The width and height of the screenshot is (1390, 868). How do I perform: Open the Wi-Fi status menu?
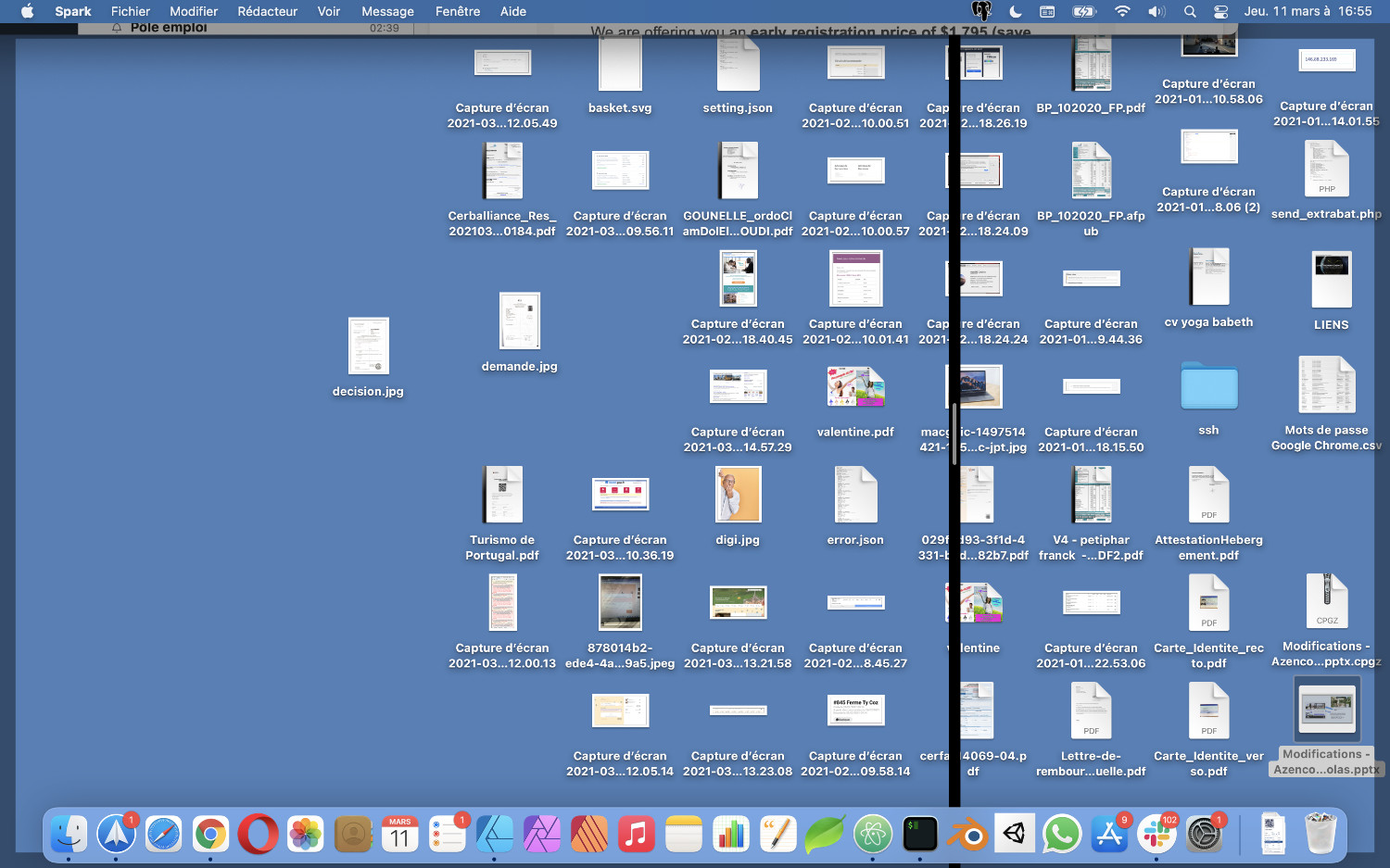[x=1122, y=11]
